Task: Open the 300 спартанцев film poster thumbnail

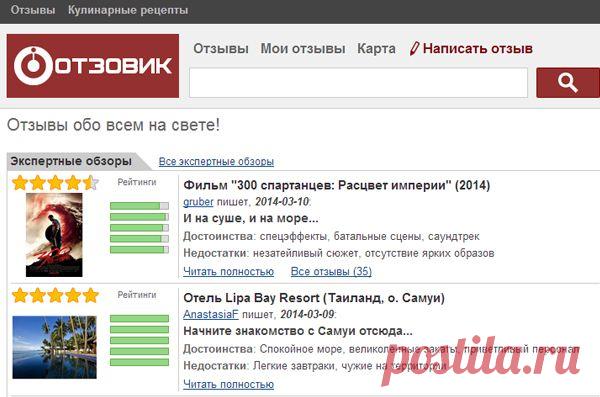Action: pos(54,235)
